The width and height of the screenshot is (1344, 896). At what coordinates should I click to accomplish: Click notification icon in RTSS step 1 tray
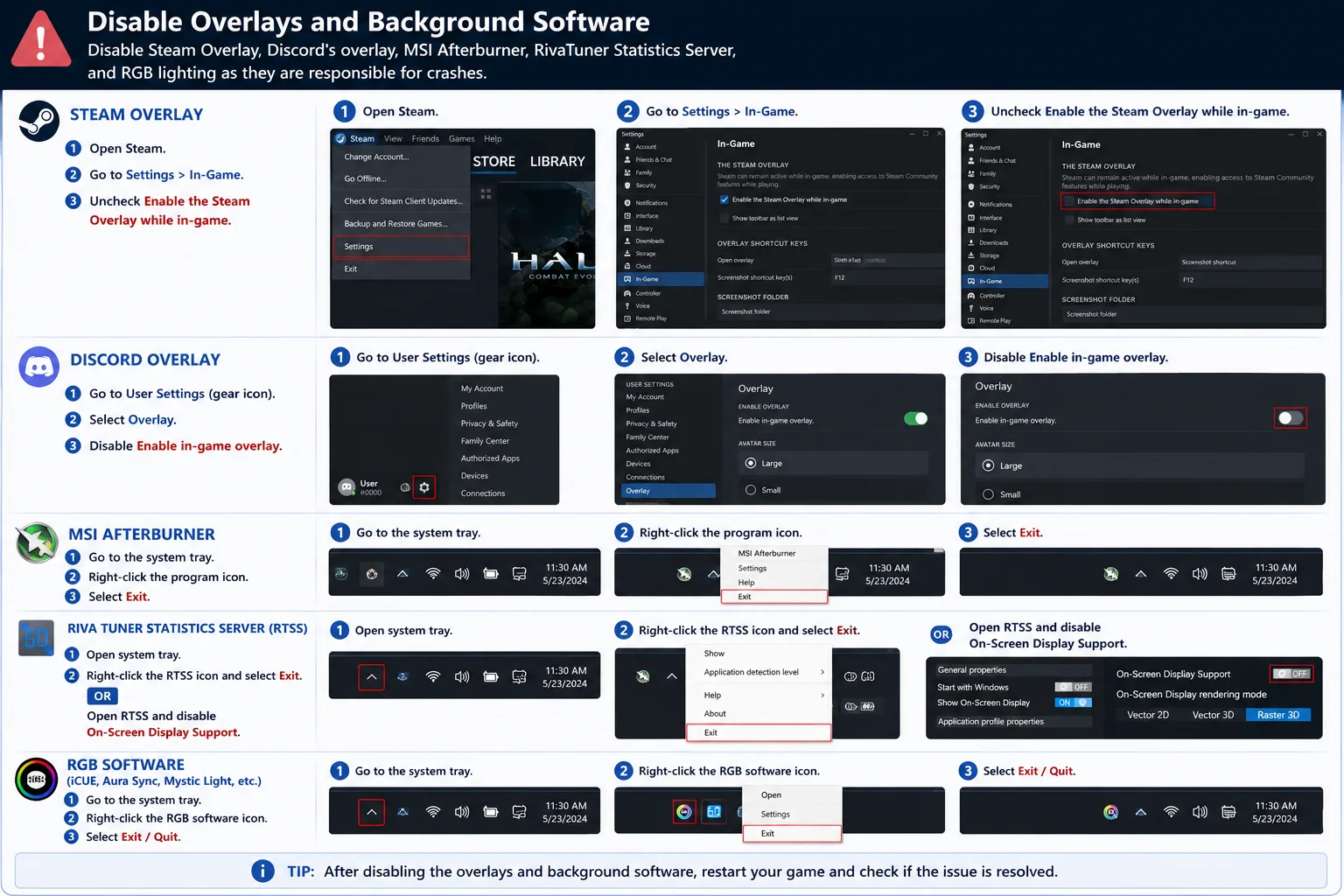[x=519, y=676]
